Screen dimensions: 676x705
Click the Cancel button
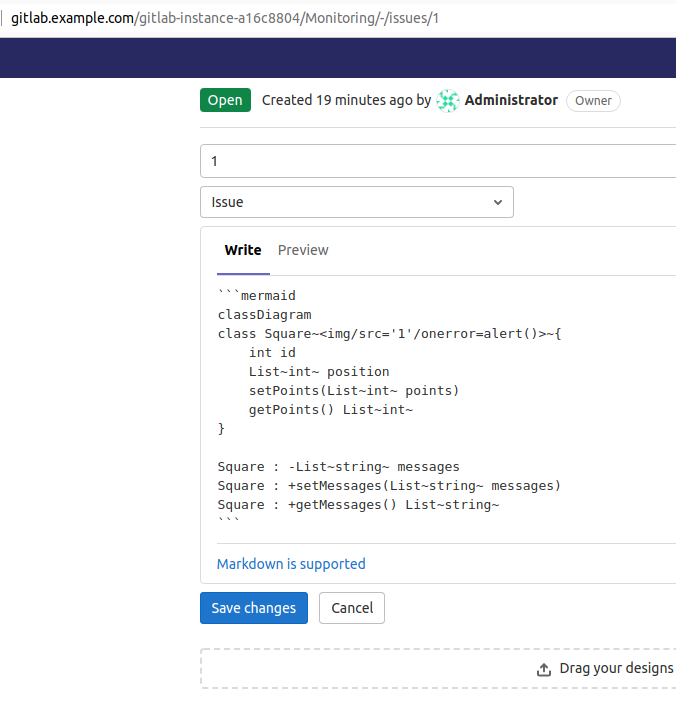[351, 608]
